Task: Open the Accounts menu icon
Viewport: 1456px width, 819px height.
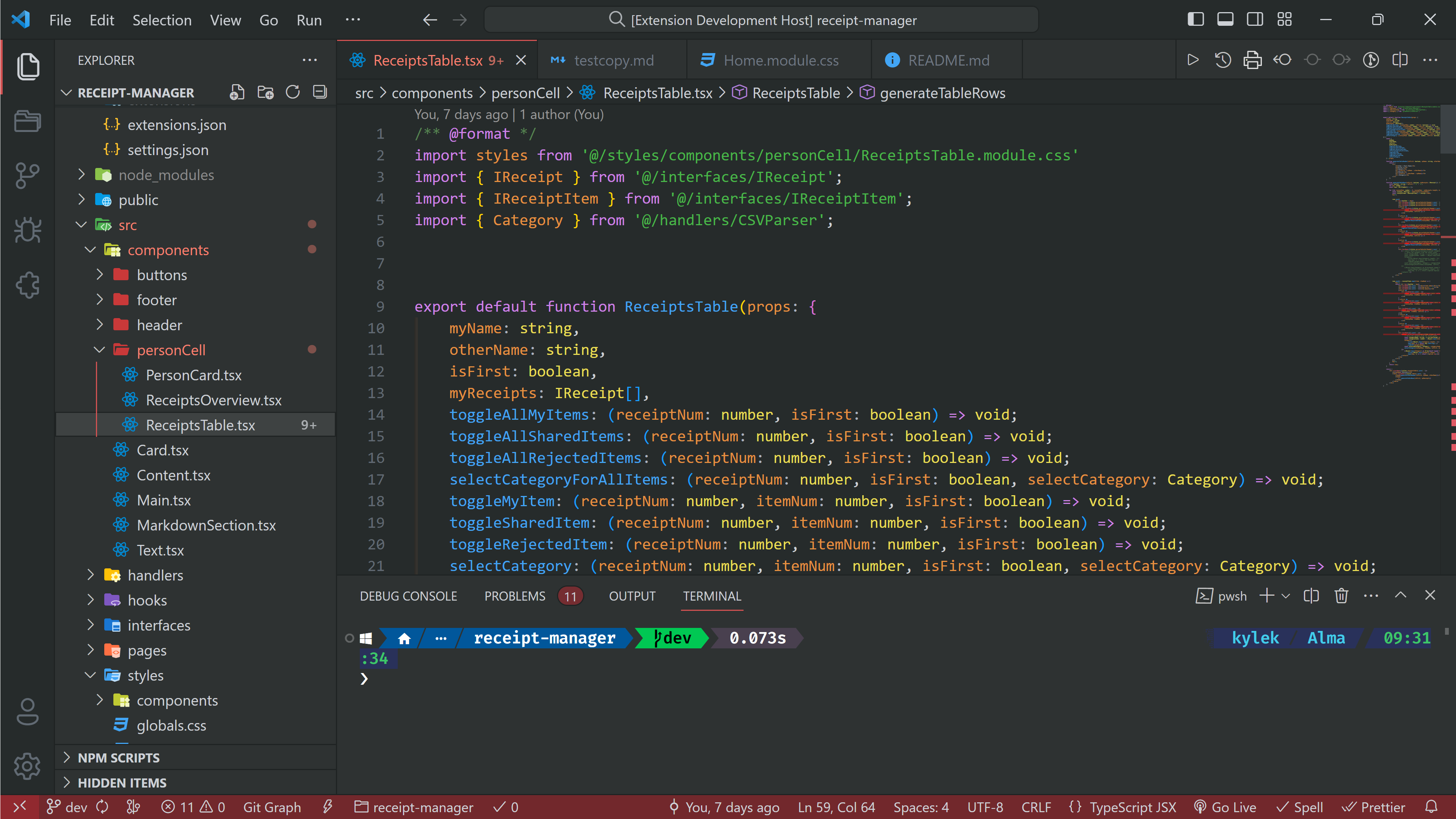Action: [x=28, y=712]
